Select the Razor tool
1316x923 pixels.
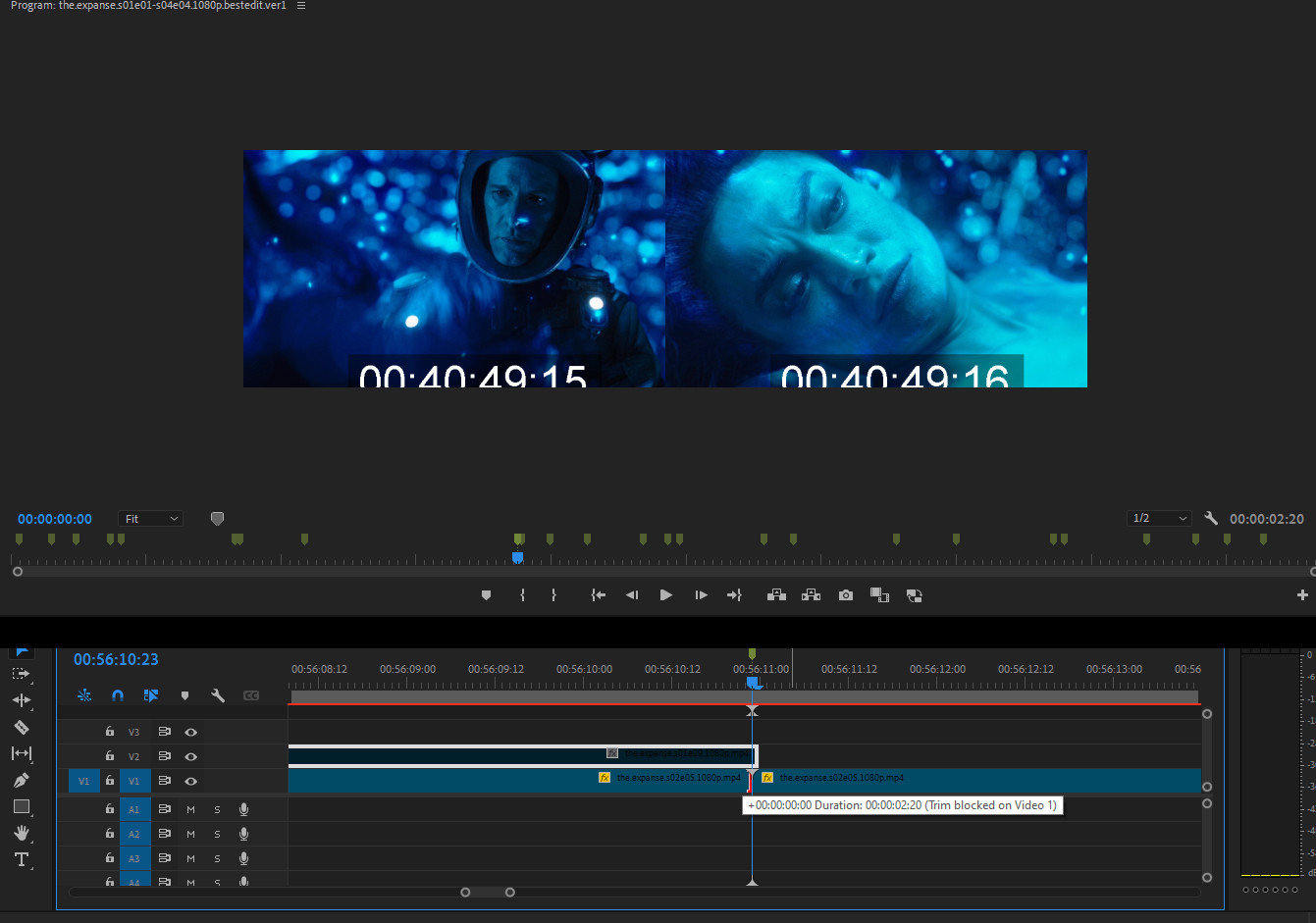click(21, 727)
